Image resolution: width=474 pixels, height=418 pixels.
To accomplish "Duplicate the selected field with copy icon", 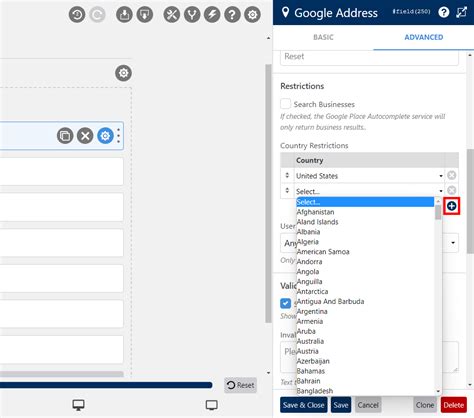I will click(x=65, y=136).
